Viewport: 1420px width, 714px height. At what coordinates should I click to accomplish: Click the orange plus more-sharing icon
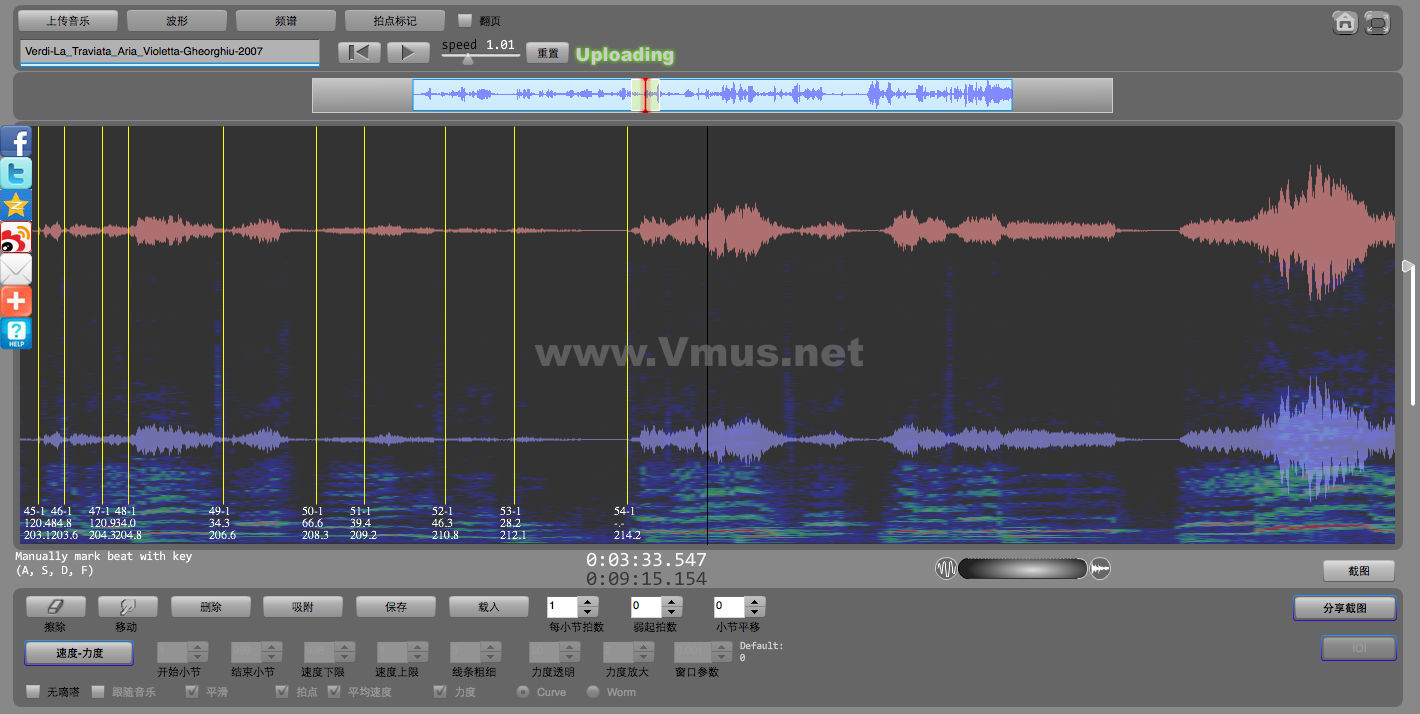[x=16, y=301]
